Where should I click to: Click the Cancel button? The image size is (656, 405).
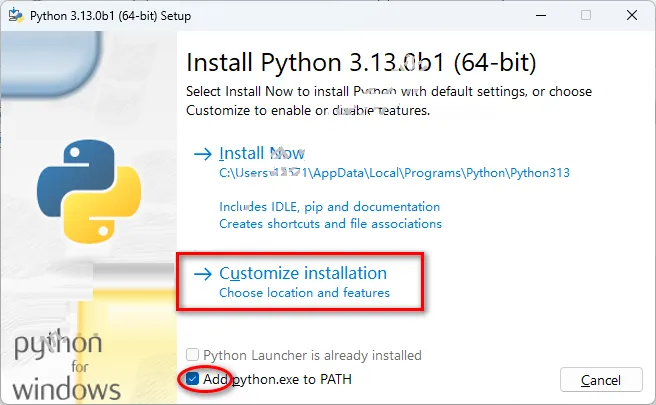601,380
